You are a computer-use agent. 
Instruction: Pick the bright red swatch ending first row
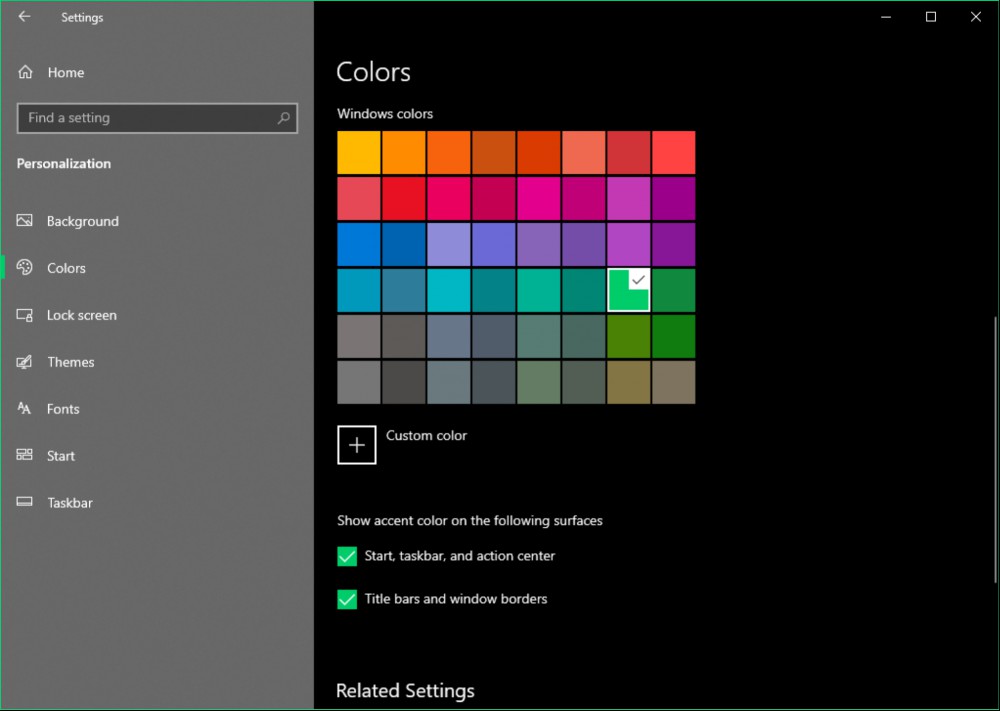point(673,152)
